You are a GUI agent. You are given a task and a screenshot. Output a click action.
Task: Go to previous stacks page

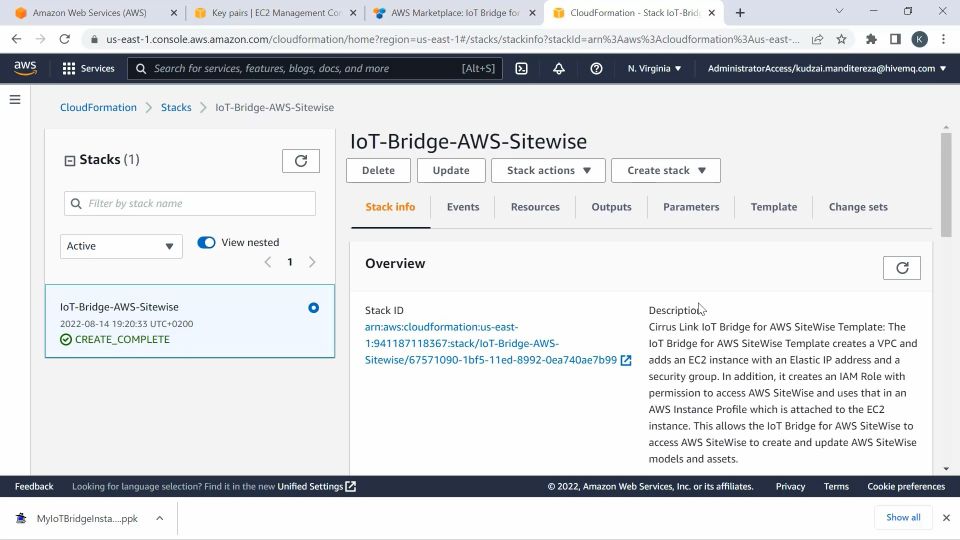click(x=268, y=262)
